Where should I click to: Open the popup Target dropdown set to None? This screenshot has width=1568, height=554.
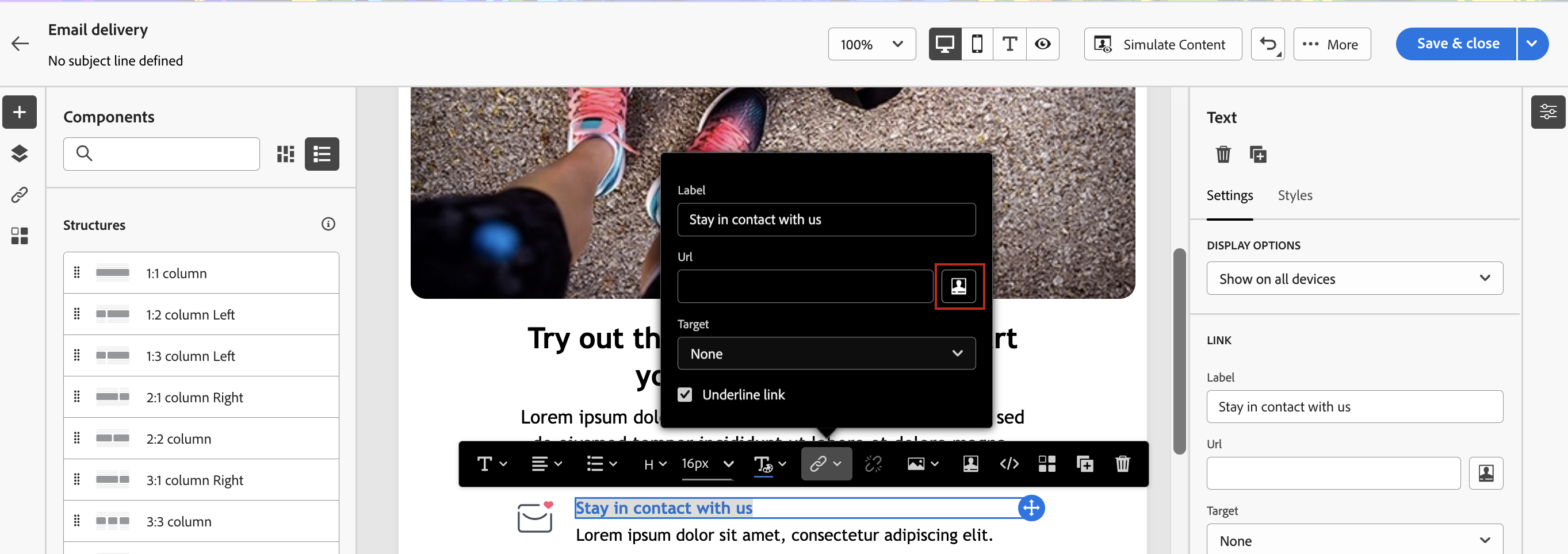coord(826,353)
